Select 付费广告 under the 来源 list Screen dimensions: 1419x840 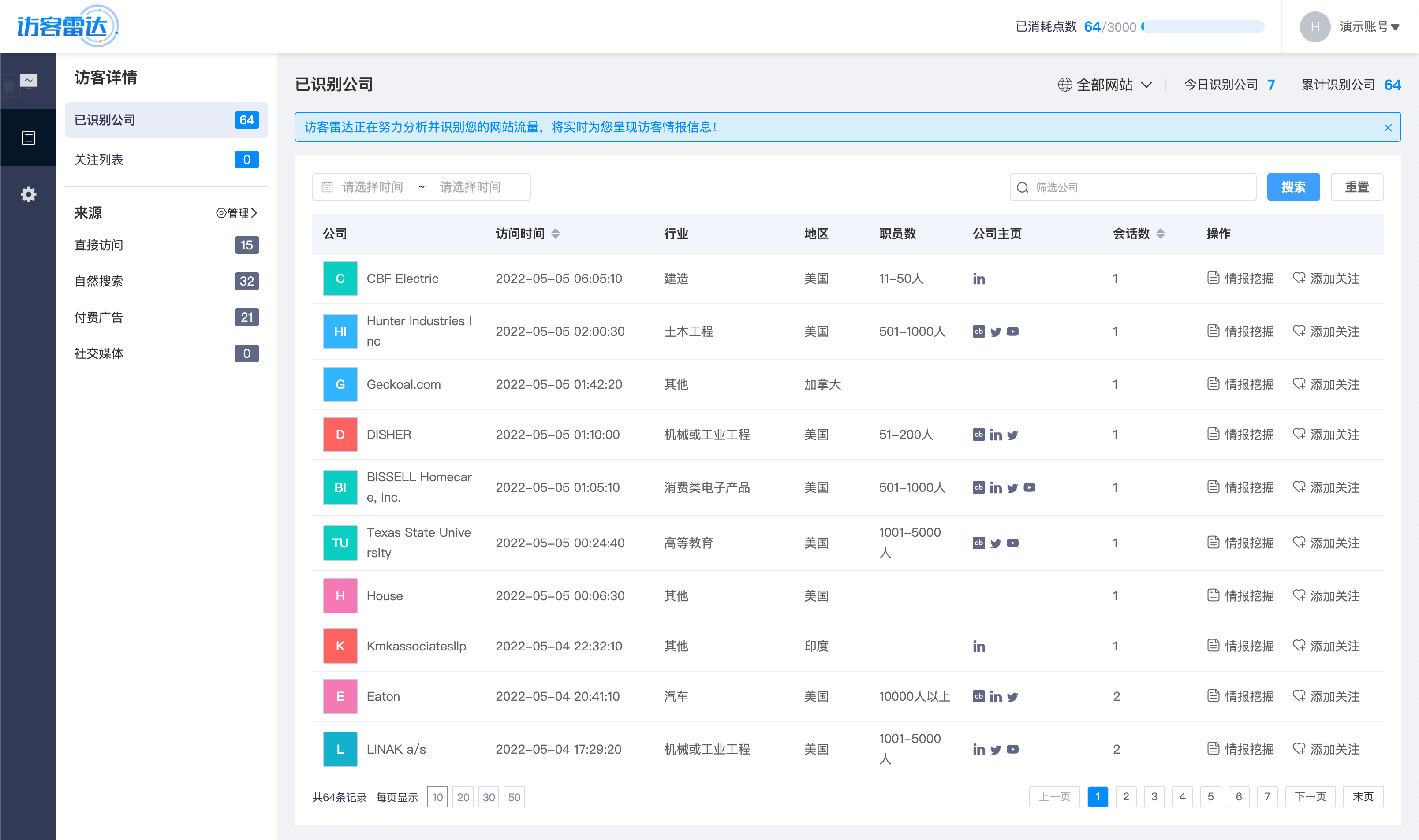[x=99, y=317]
